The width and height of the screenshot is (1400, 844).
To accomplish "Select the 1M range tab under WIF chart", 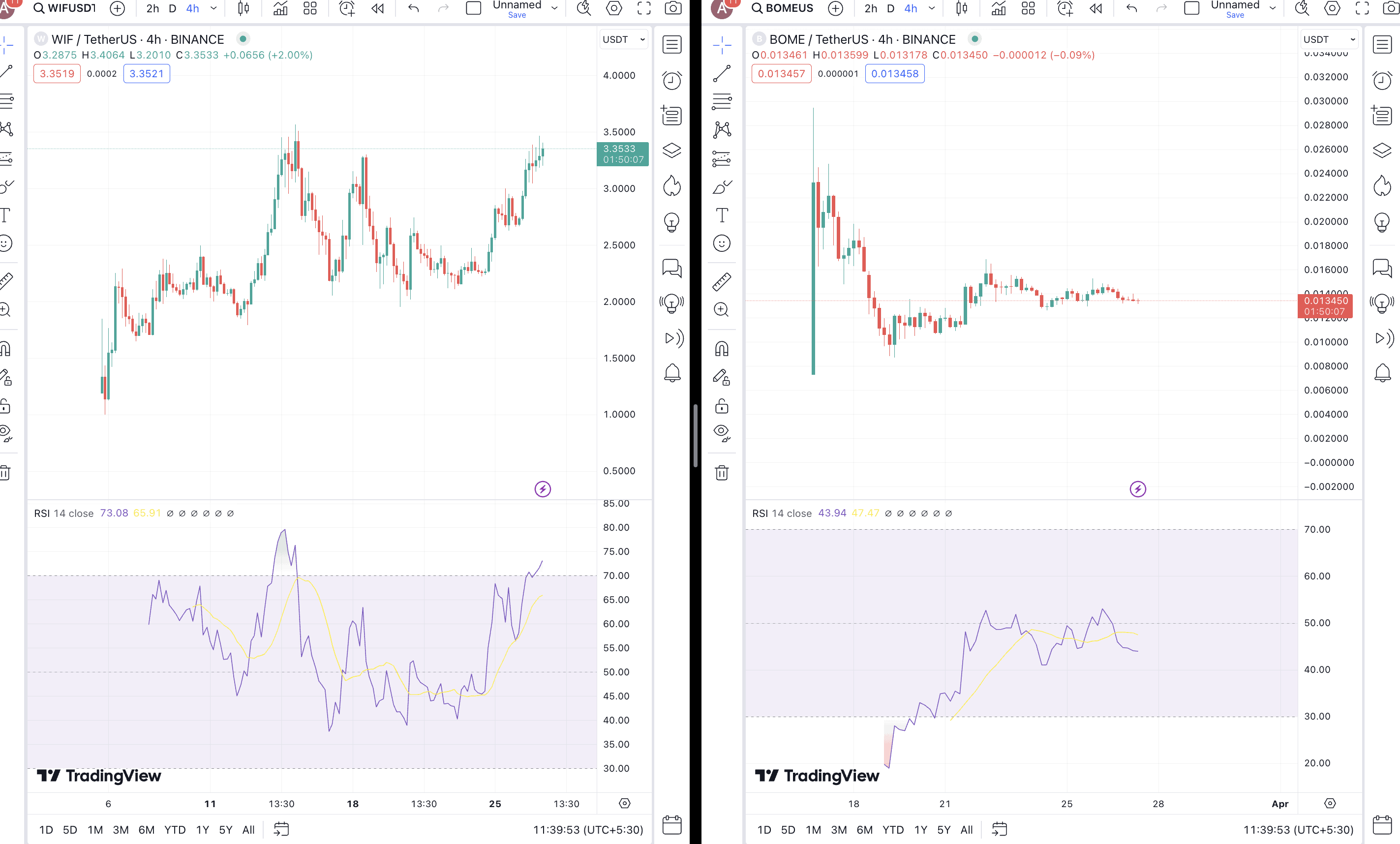I will pyautogui.click(x=95, y=829).
